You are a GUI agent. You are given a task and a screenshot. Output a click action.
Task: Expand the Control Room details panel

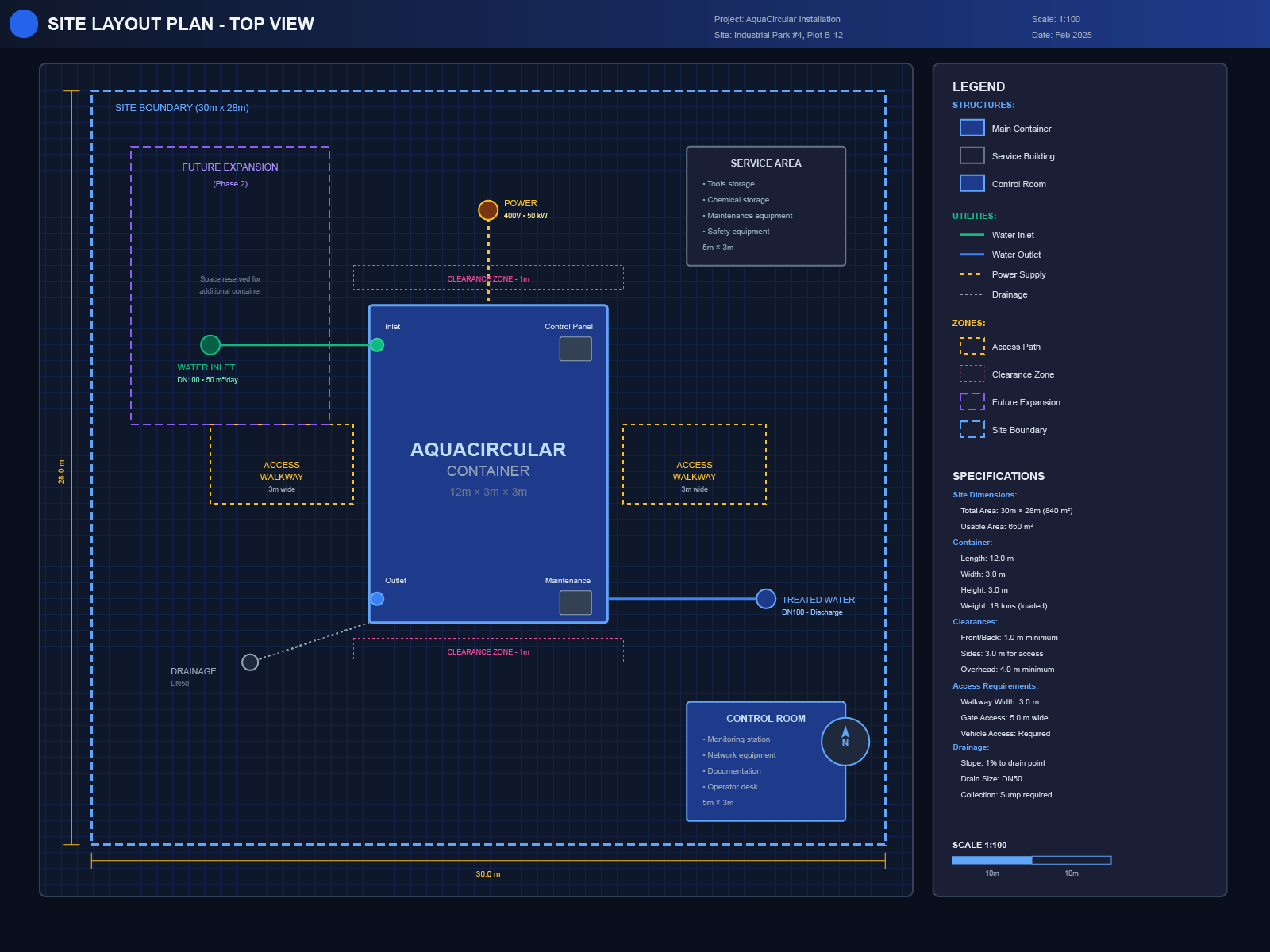tap(765, 719)
